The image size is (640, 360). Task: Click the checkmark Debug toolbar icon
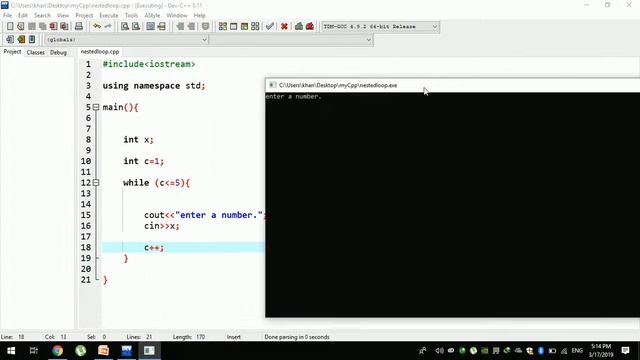(269, 27)
